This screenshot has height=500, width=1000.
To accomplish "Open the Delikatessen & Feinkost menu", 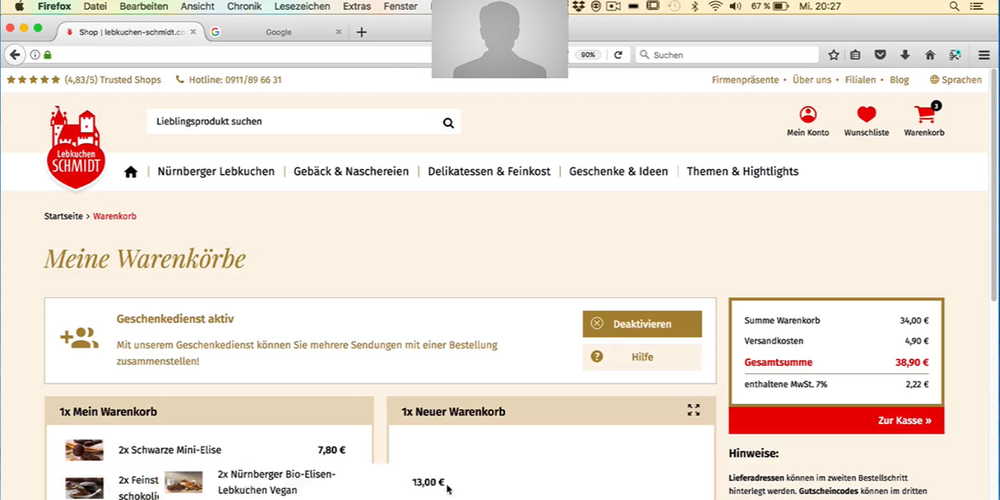I will (489, 172).
